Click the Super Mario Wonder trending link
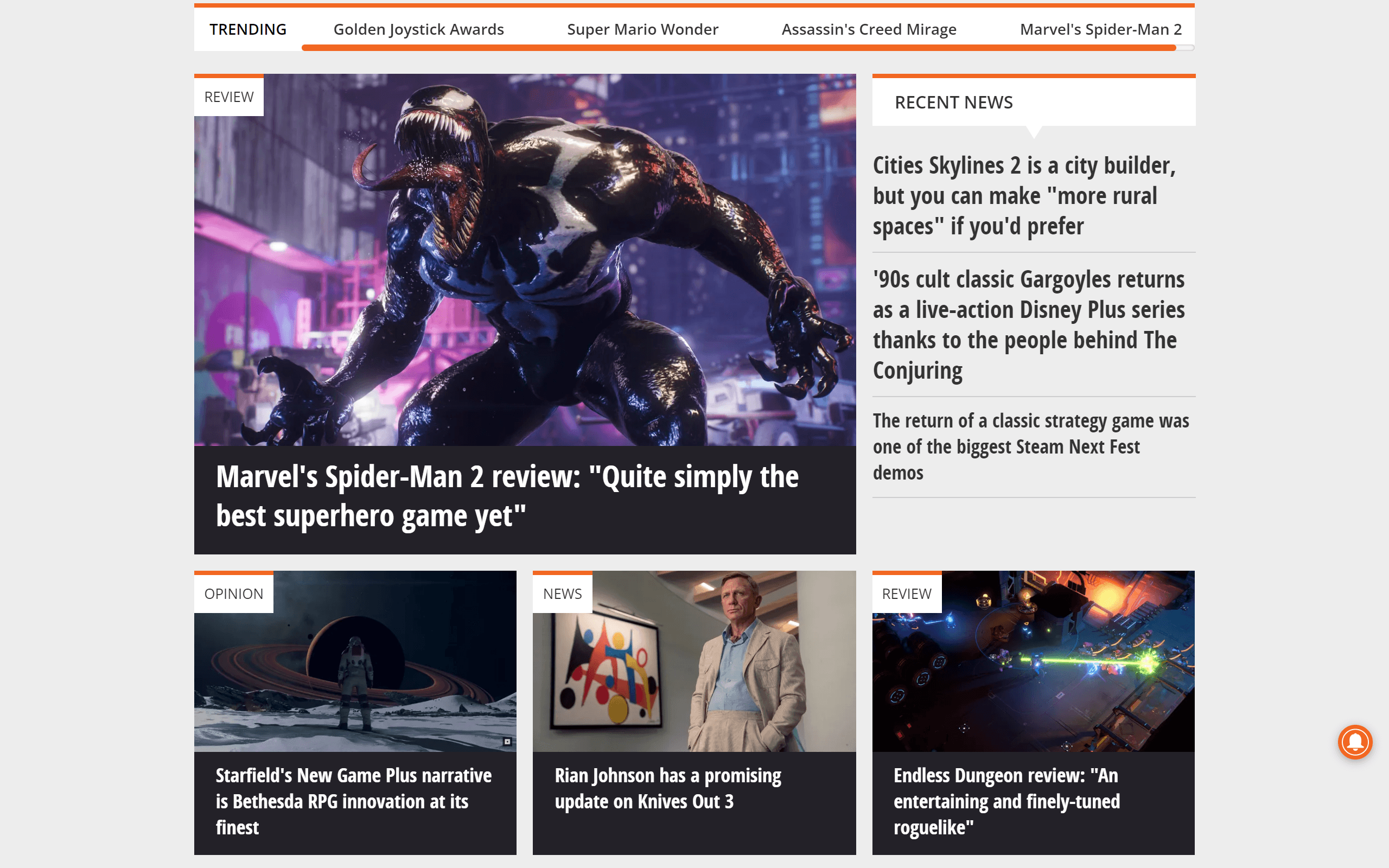1389x868 pixels. [643, 29]
